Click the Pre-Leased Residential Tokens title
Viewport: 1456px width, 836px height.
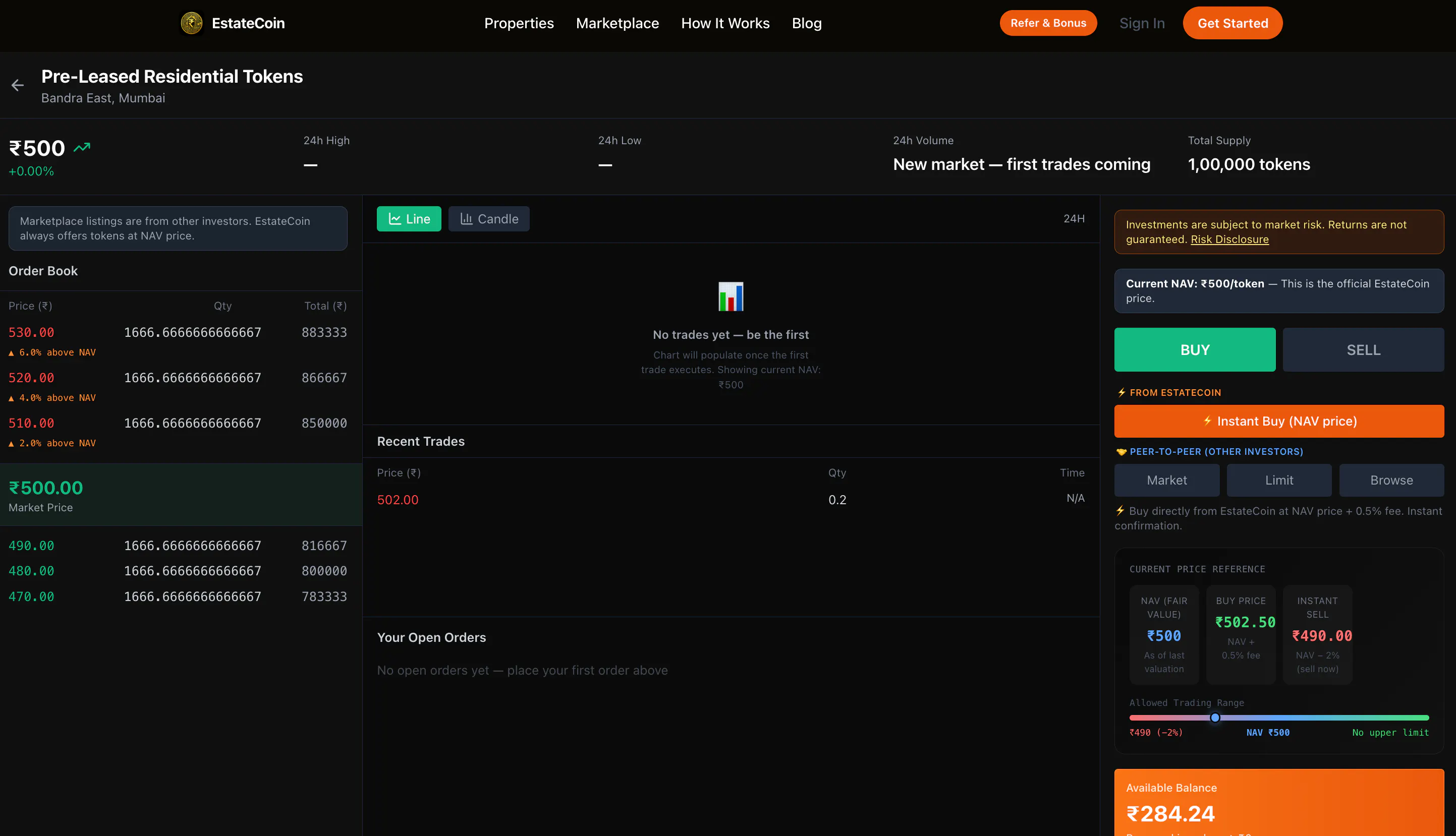point(172,76)
